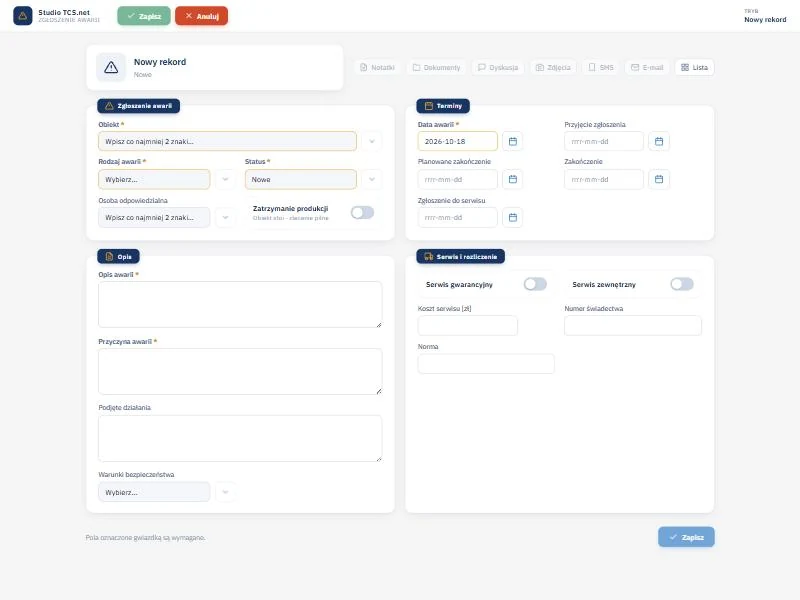Expand the Rodzaj awarii dropdown arrow
Image resolution: width=800 pixels, height=600 pixels.
225,179
